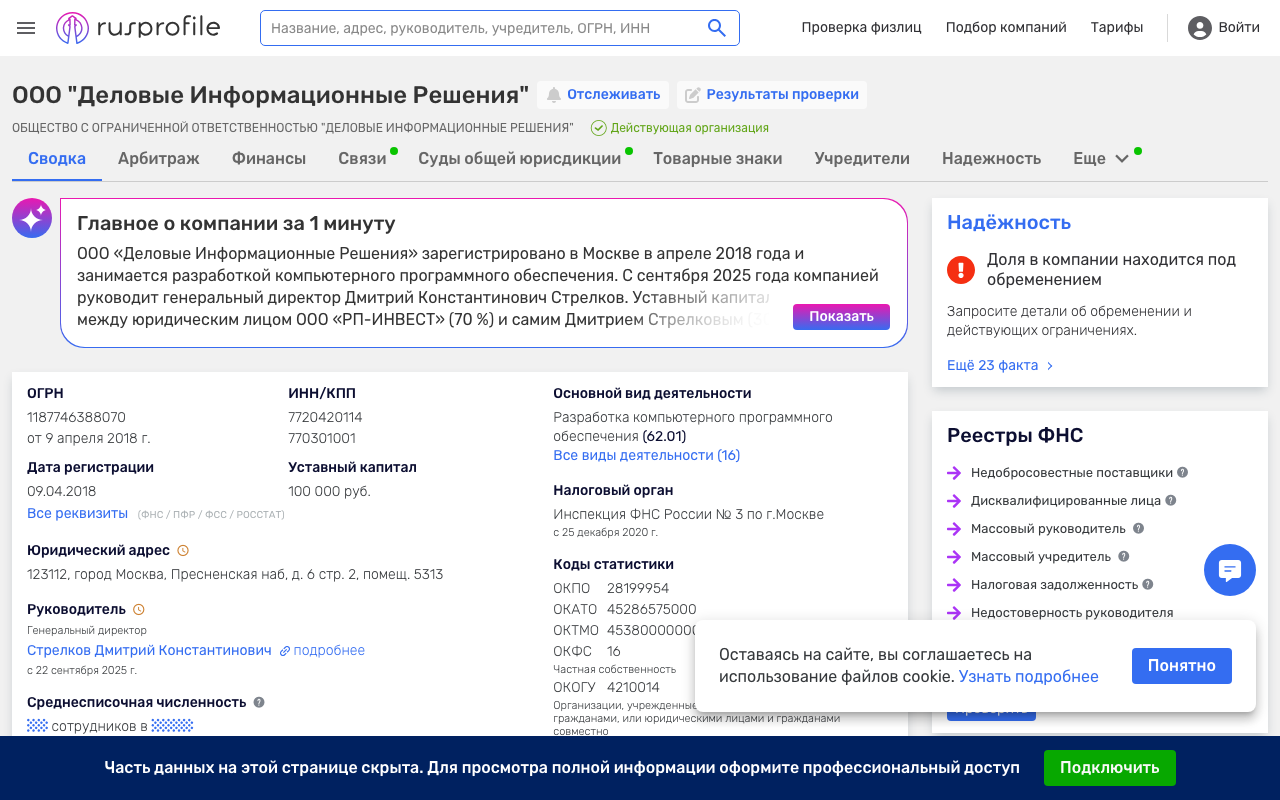Screen dimensions: 1280x800
Task: Click the ОКПО code 28199954
Action: coord(638,588)
